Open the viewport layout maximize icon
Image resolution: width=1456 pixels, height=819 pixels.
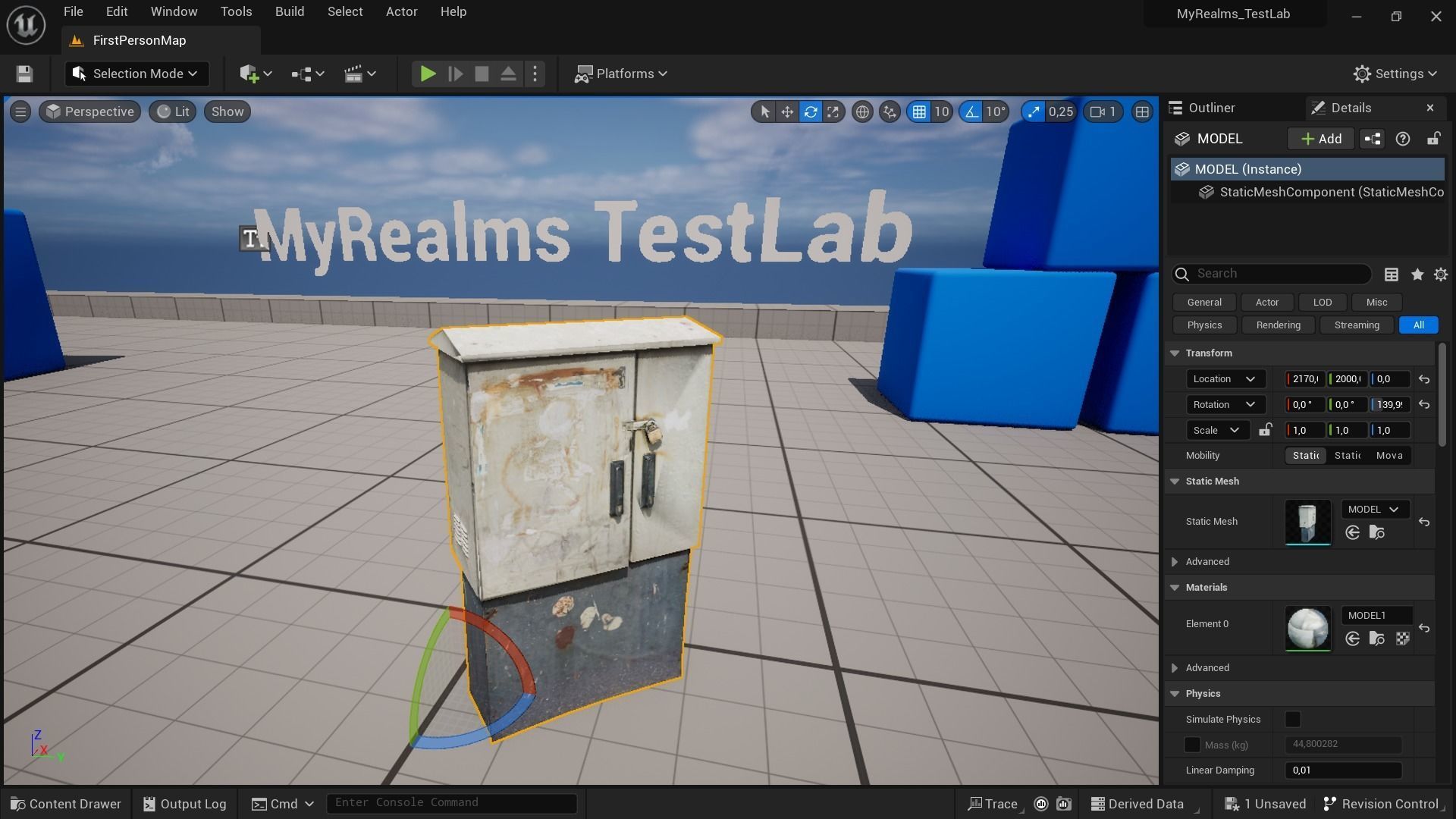[x=1141, y=112]
